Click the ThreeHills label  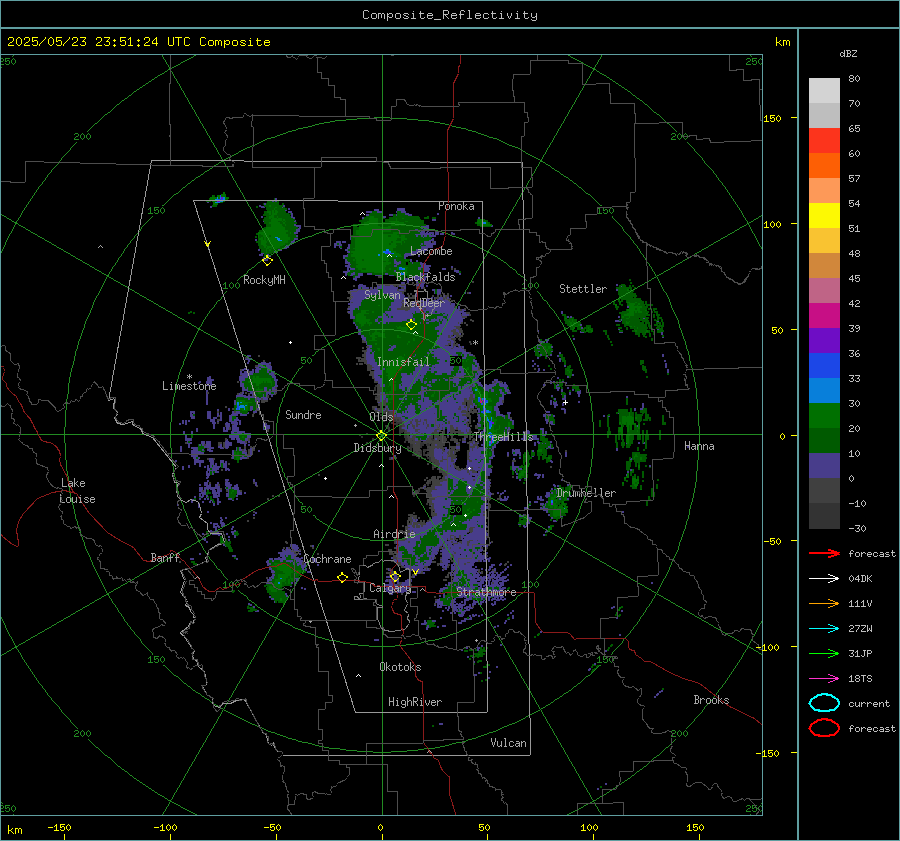(503, 437)
